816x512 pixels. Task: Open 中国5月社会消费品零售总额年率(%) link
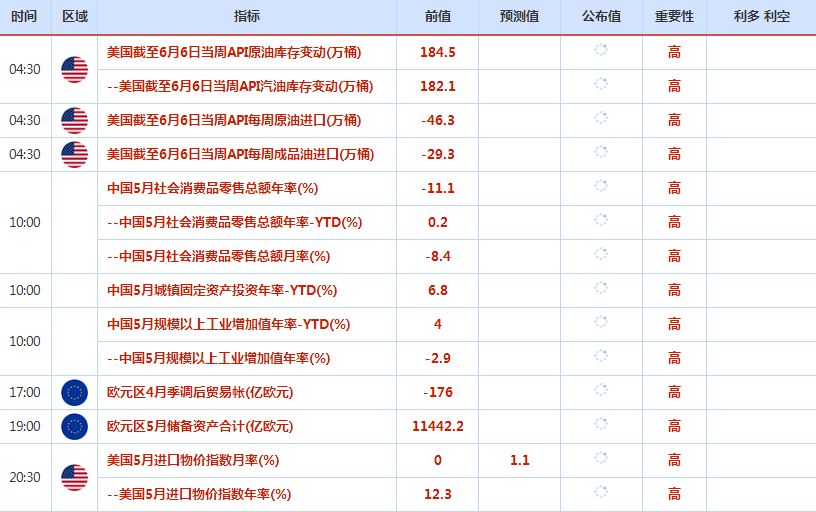click(212, 188)
